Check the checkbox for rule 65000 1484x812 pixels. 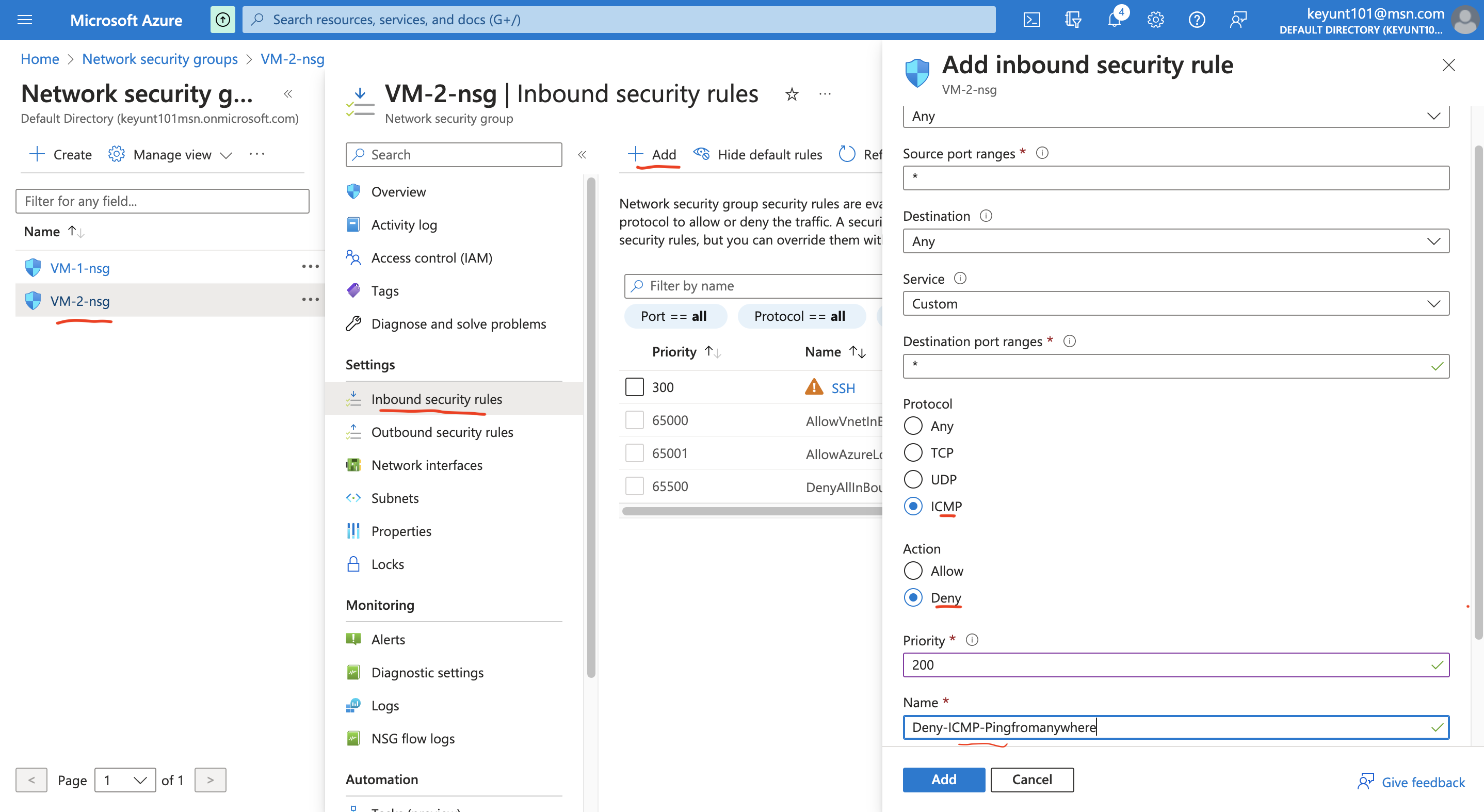point(634,420)
